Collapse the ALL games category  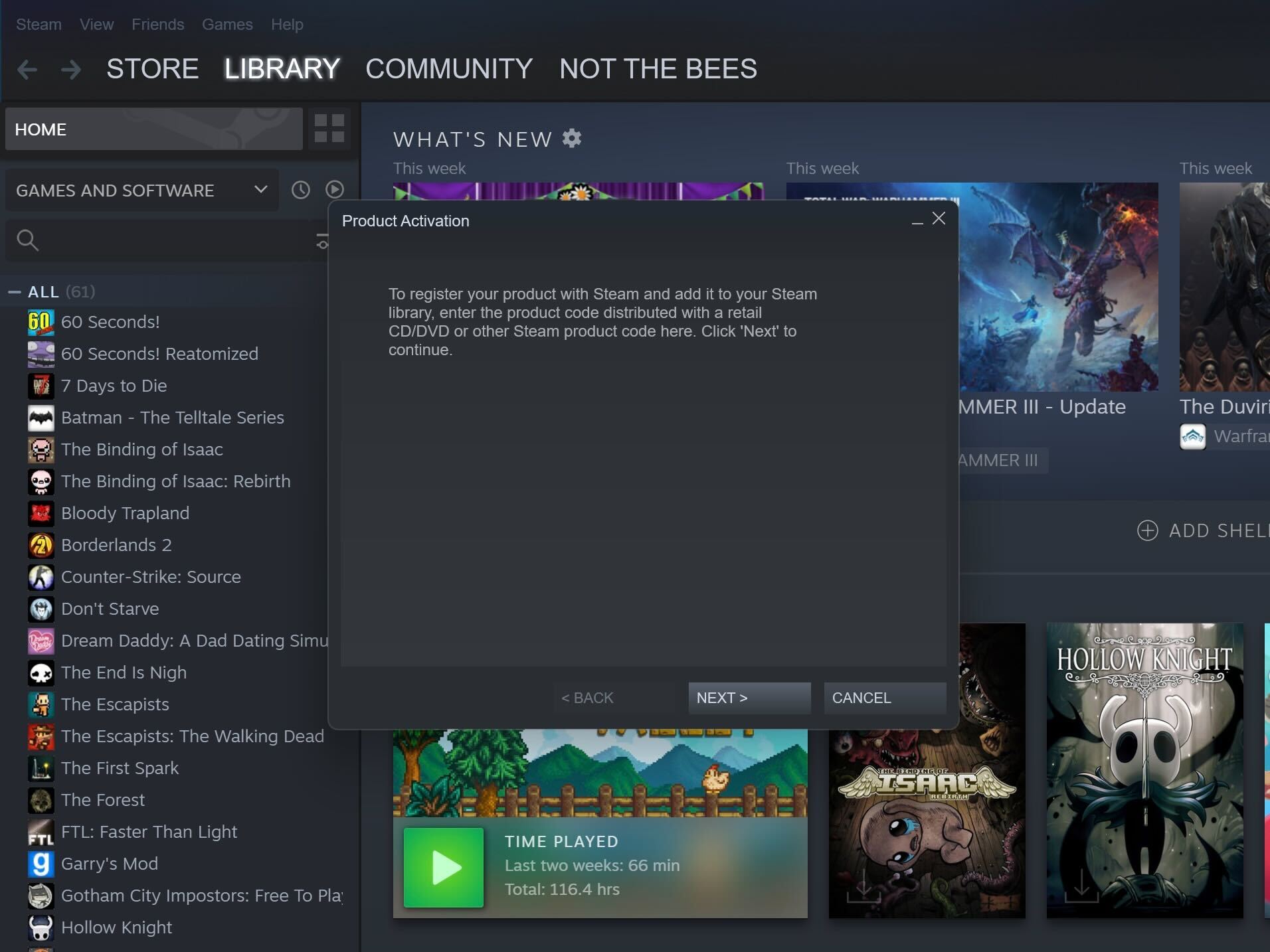coord(14,291)
